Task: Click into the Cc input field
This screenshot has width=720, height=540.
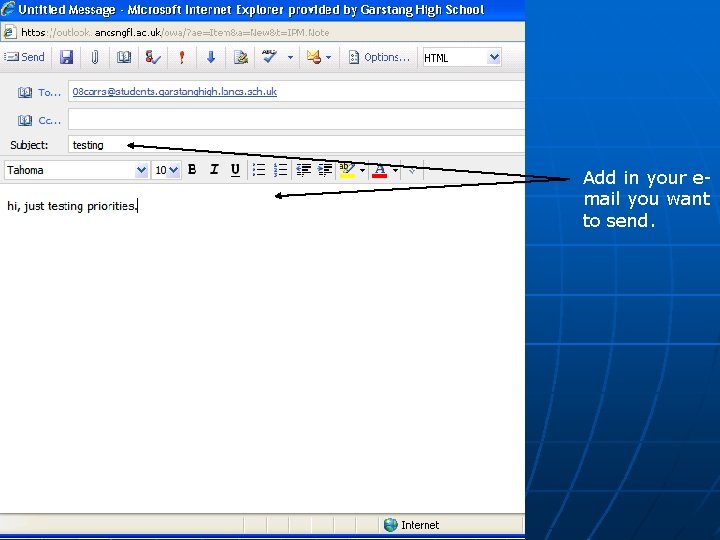Action: [297, 119]
